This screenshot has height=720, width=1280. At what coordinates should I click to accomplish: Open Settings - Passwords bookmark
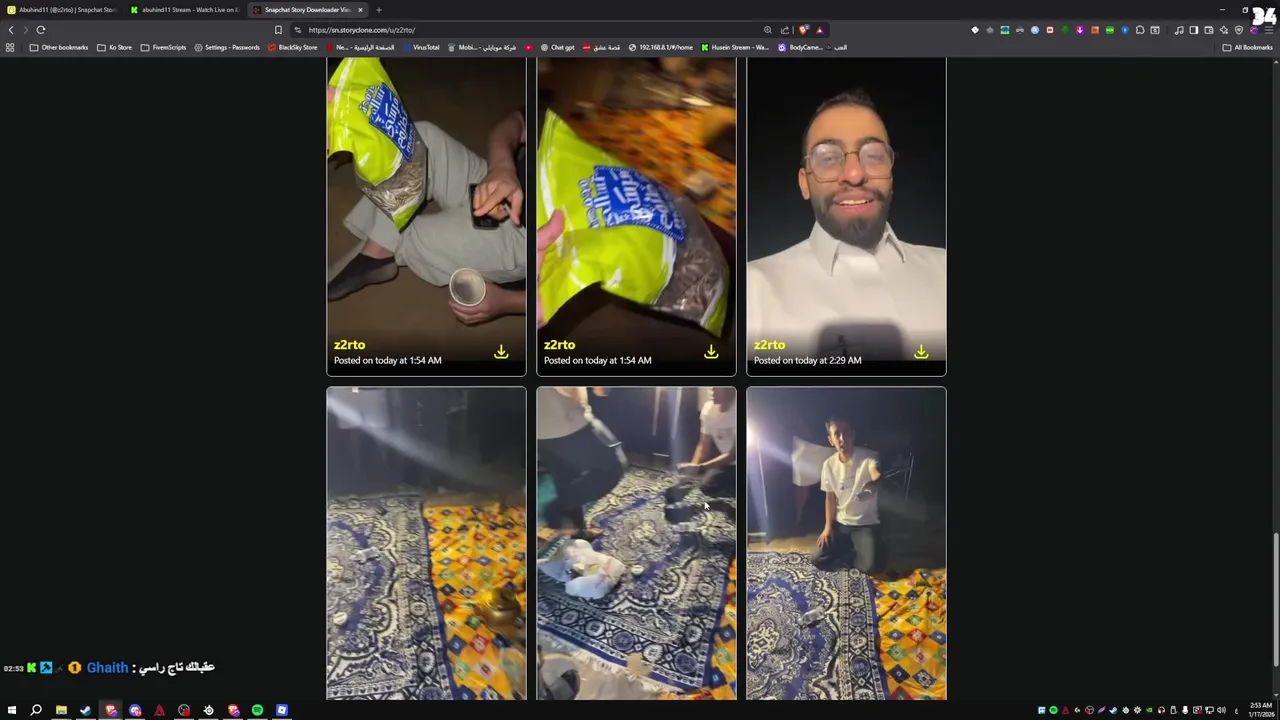click(x=227, y=47)
